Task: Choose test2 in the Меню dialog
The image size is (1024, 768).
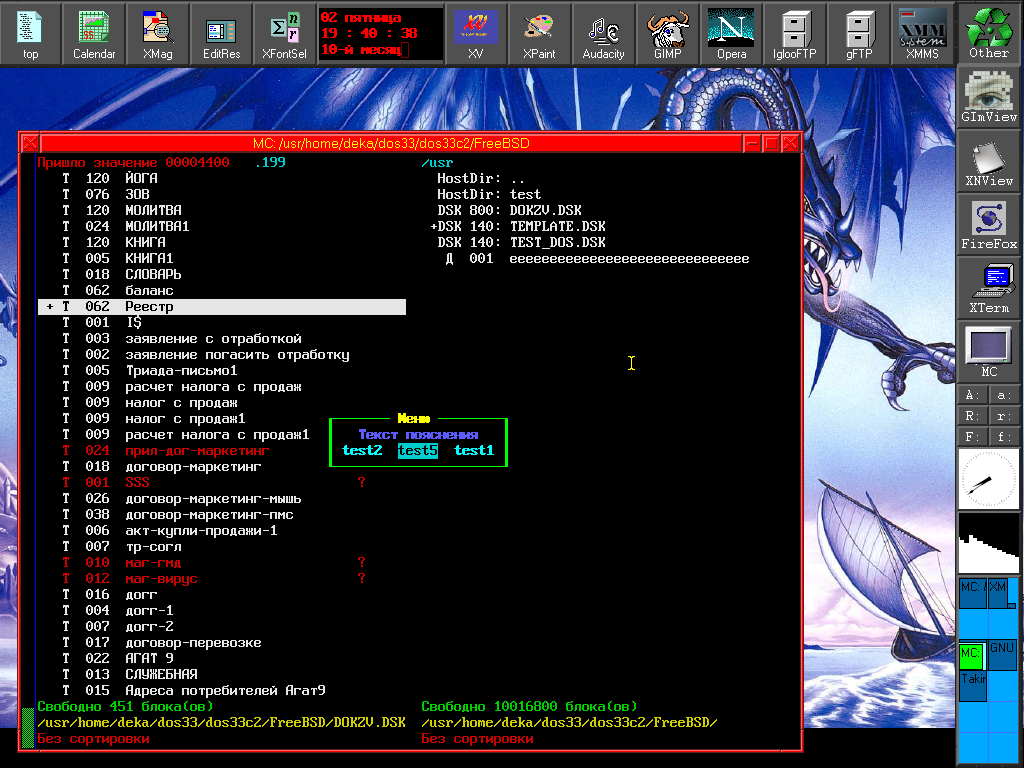Action: [x=362, y=451]
